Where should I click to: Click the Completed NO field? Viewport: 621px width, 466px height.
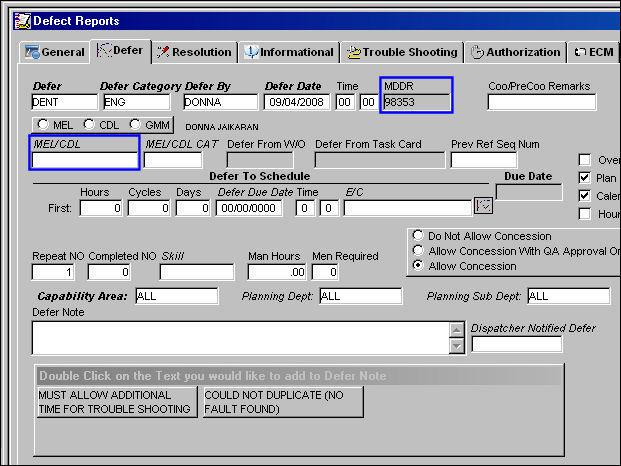pos(109,272)
